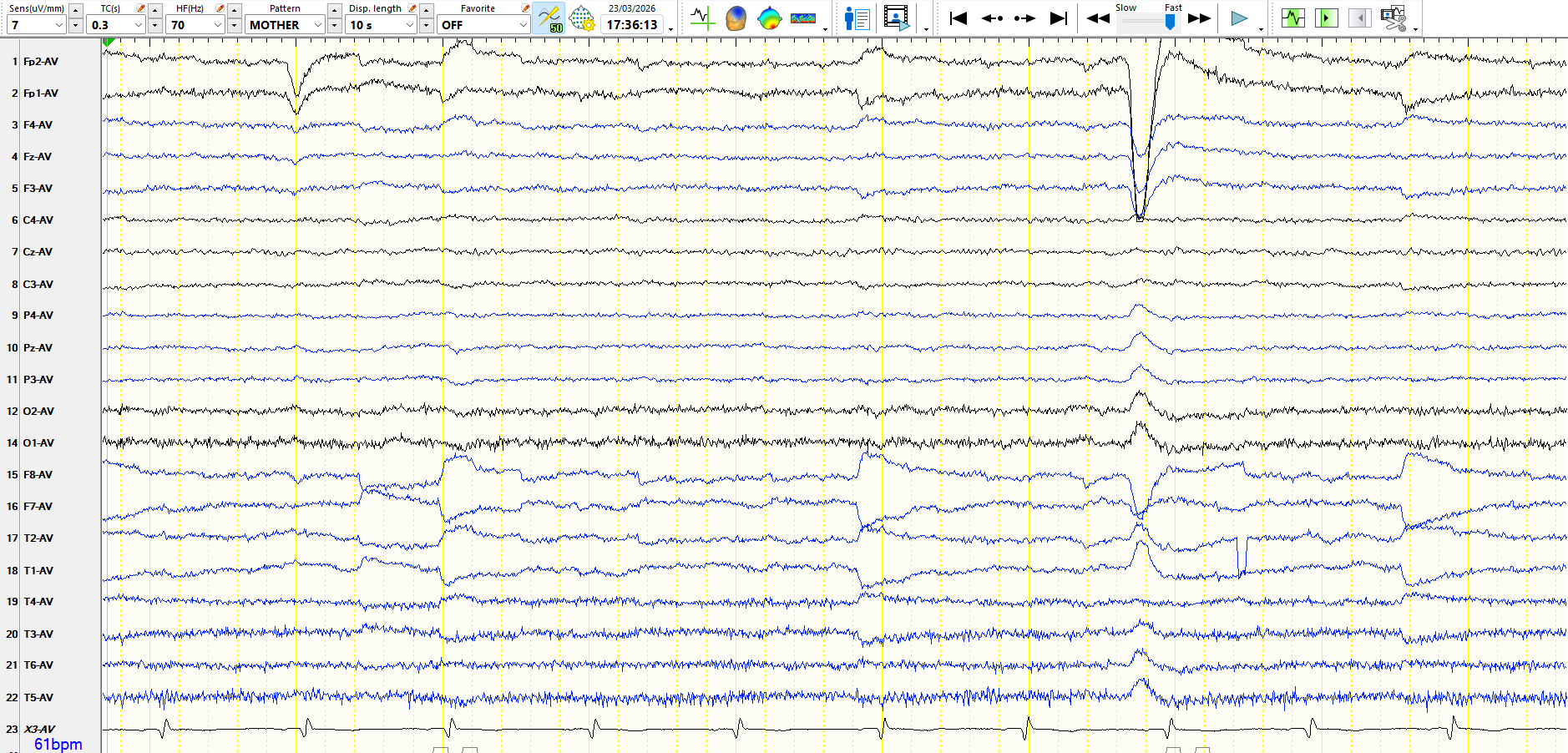Open the patient video playback icon
1568x753 pixels.
[897, 18]
